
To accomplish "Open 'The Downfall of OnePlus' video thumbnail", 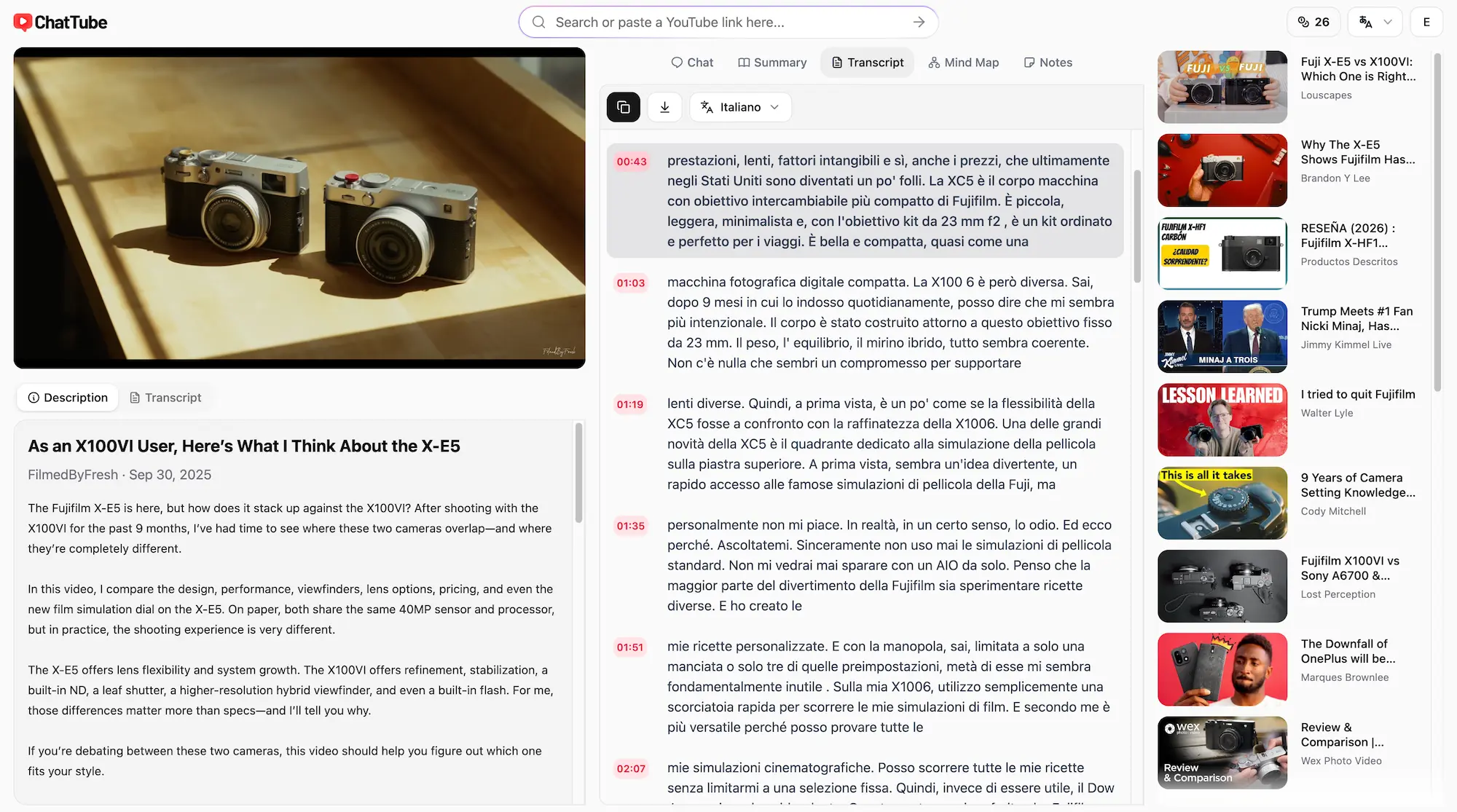I will coord(1222,669).
